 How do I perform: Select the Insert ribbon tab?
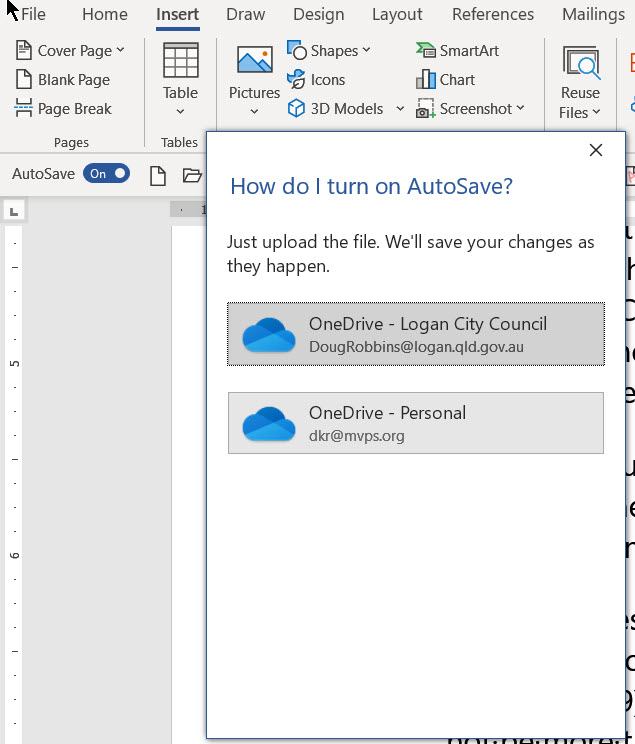click(x=177, y=14)
